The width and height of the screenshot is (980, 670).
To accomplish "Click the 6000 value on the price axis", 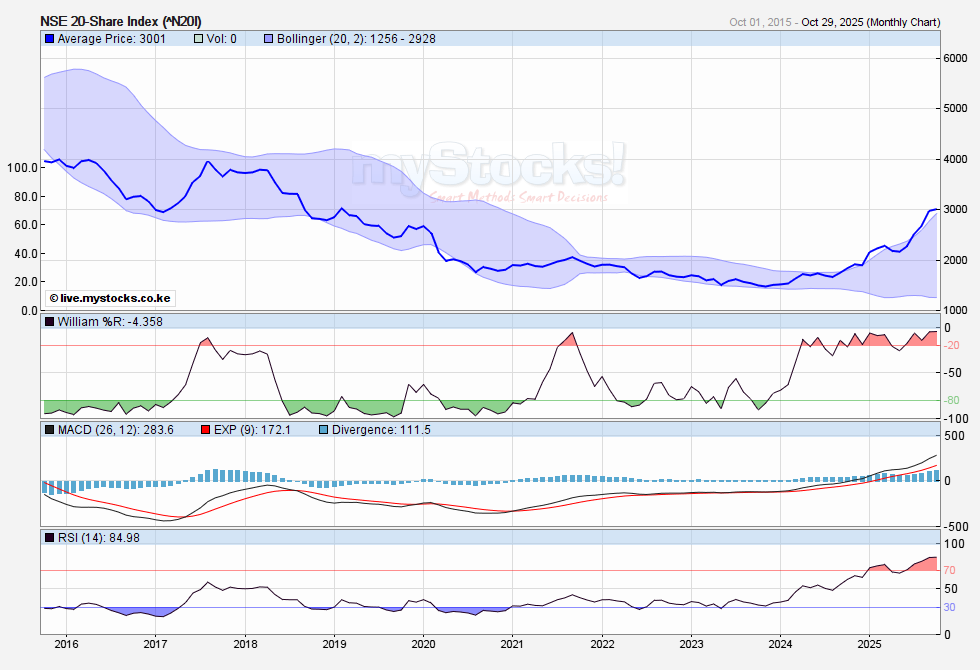I will [955, 58].
